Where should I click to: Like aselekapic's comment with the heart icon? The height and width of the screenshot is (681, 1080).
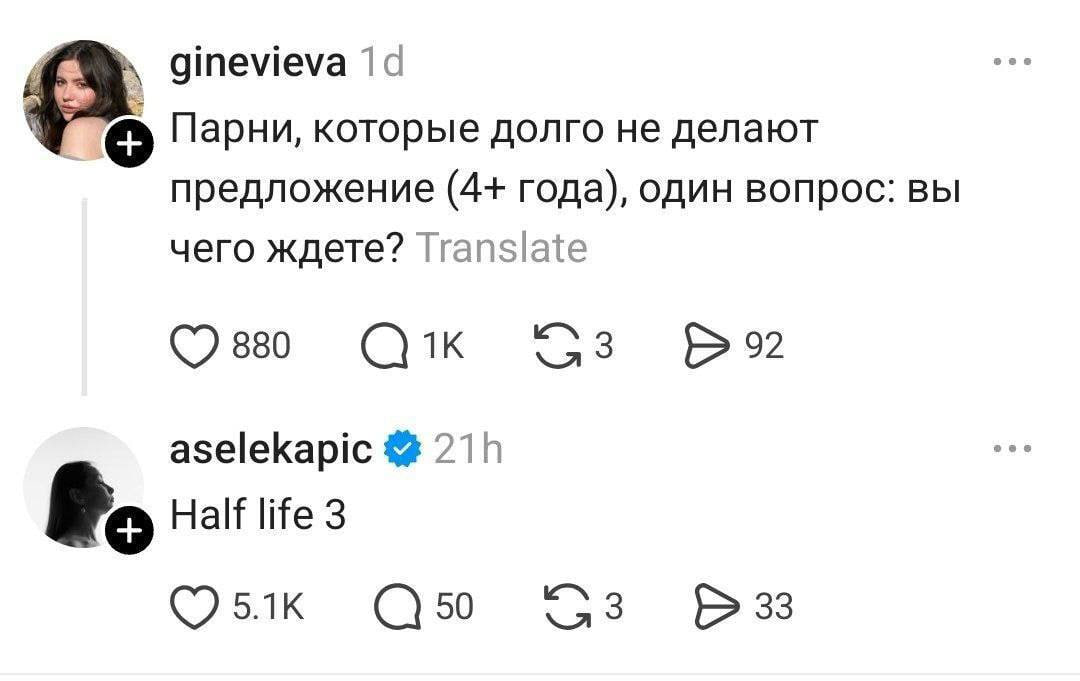(x=194, y=605)
